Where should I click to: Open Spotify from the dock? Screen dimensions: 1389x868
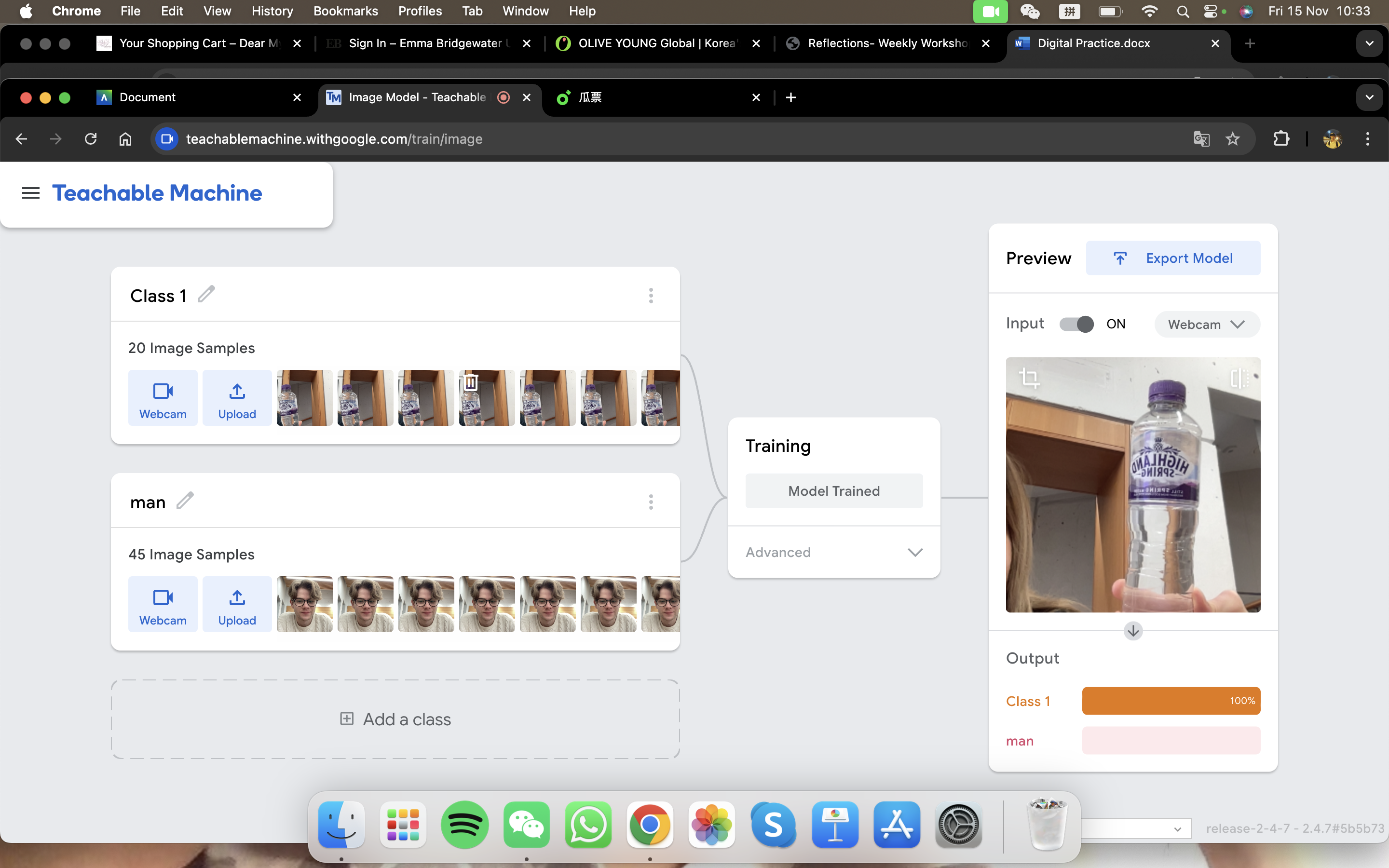[x=464, y=825]
